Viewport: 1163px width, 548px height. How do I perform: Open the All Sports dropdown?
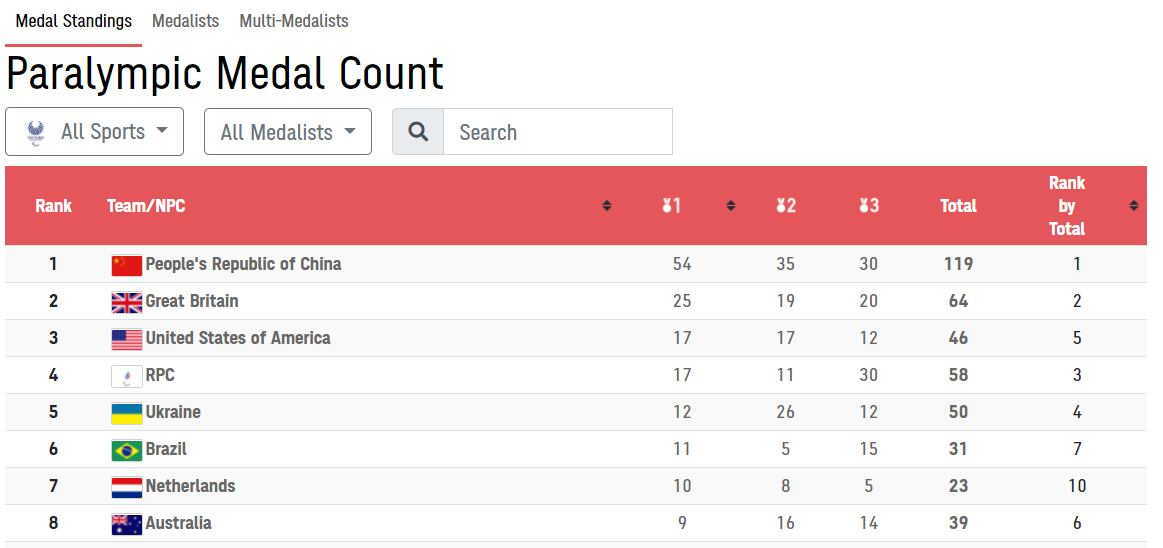pyautogui.click(x=95, y=132)
